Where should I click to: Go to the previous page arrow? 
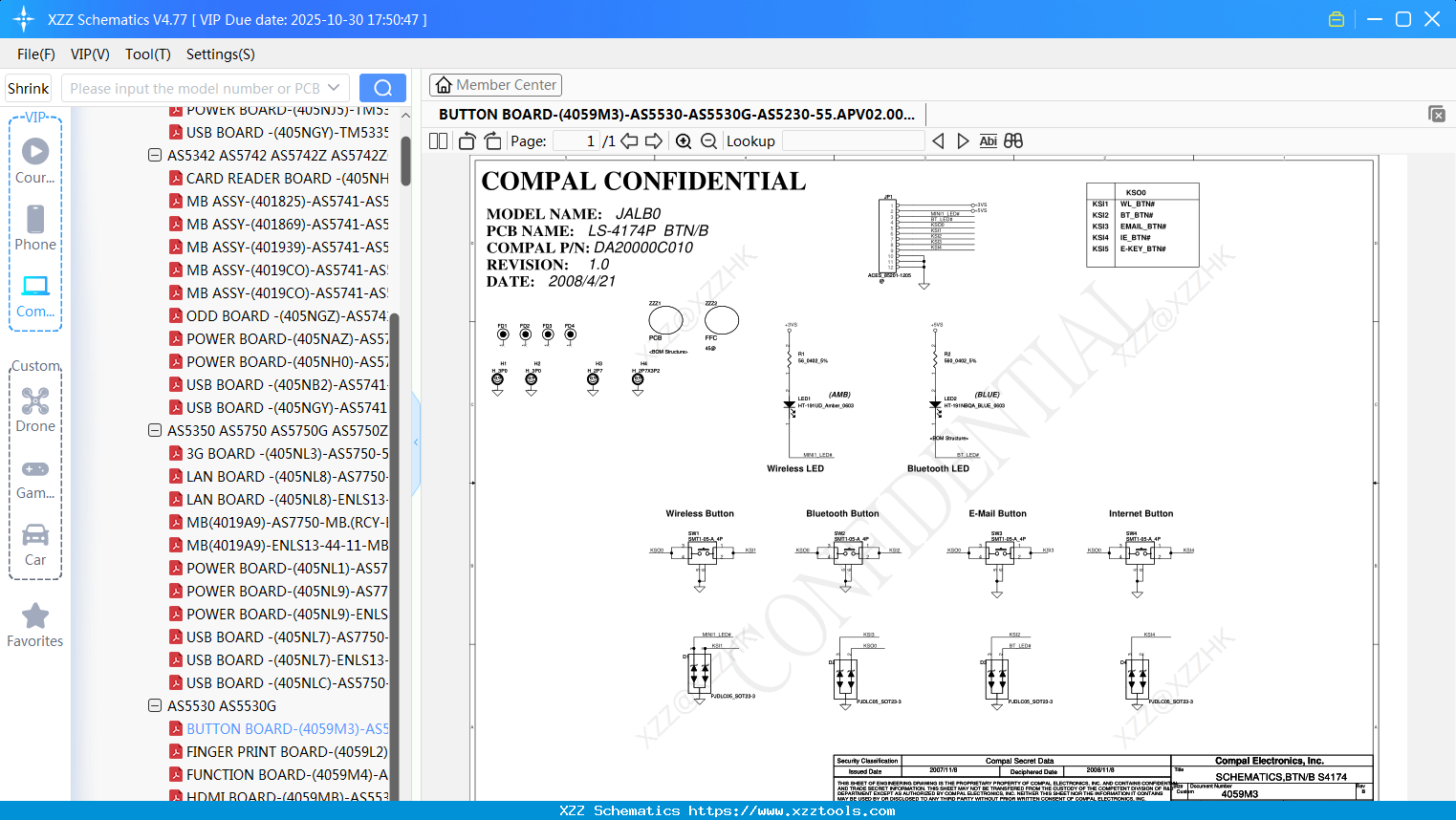click(629, 140)
